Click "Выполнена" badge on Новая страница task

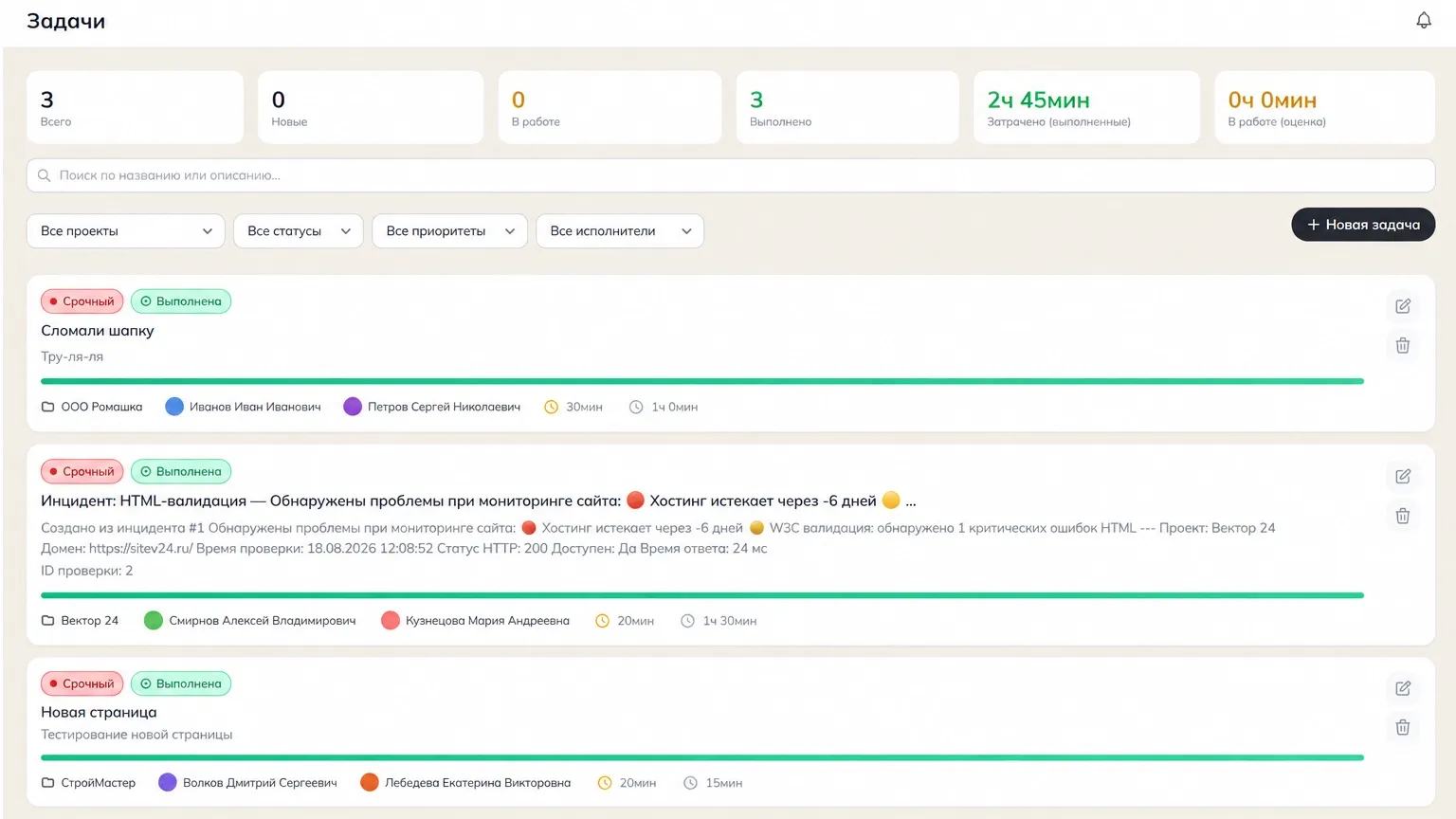click(x=181, y=683)
